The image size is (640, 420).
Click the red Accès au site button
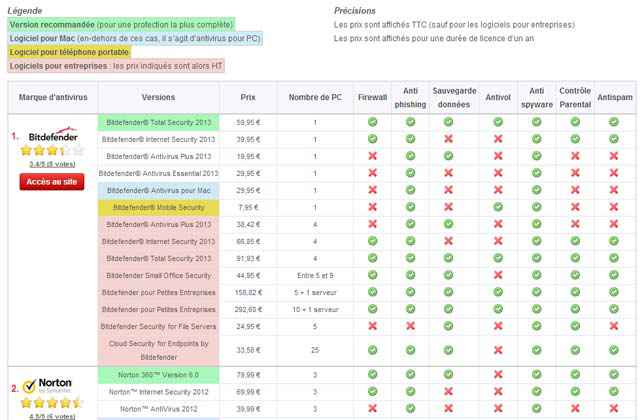click(x=52, y=182)
